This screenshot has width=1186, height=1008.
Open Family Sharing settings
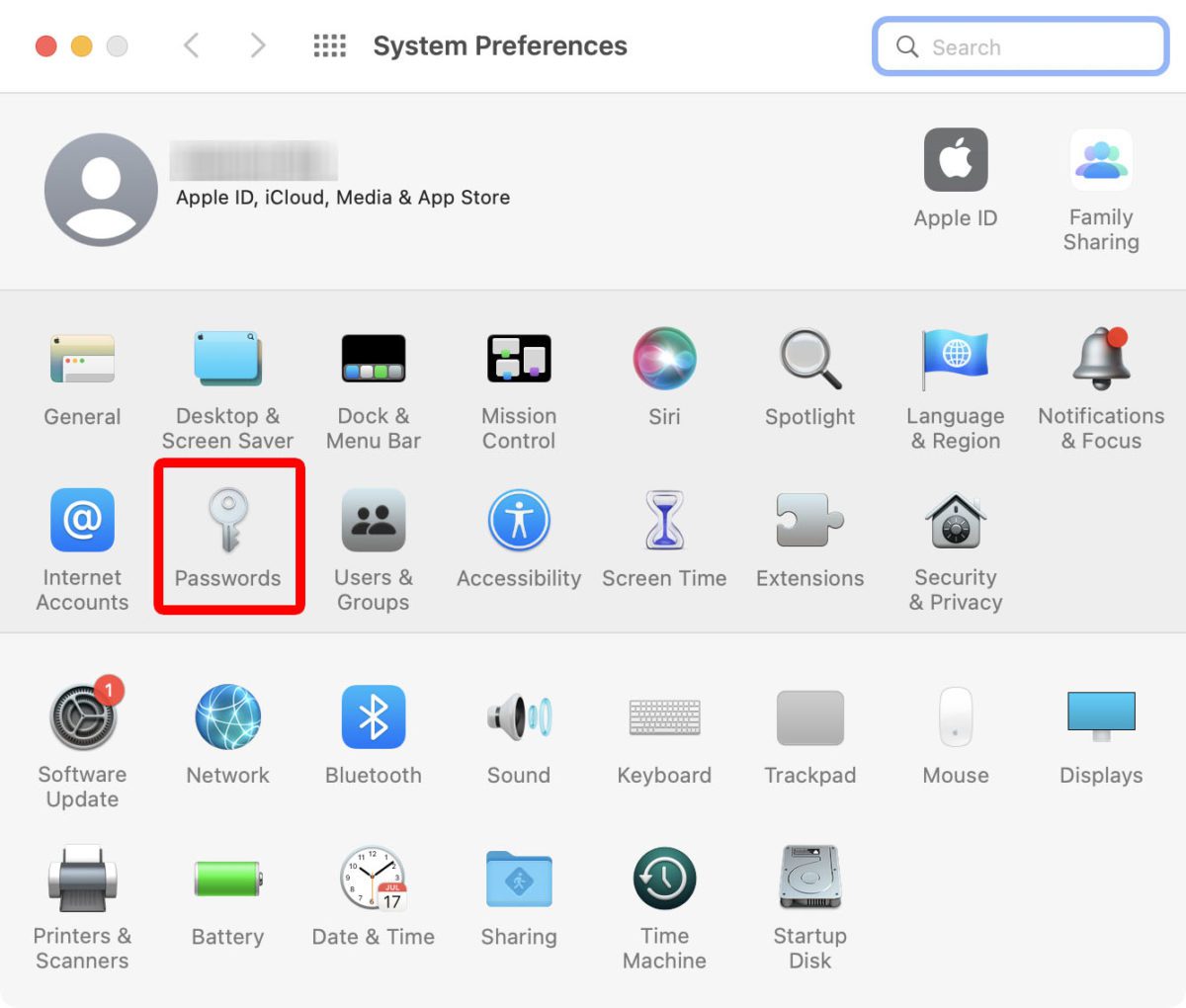coord(1101,190)
